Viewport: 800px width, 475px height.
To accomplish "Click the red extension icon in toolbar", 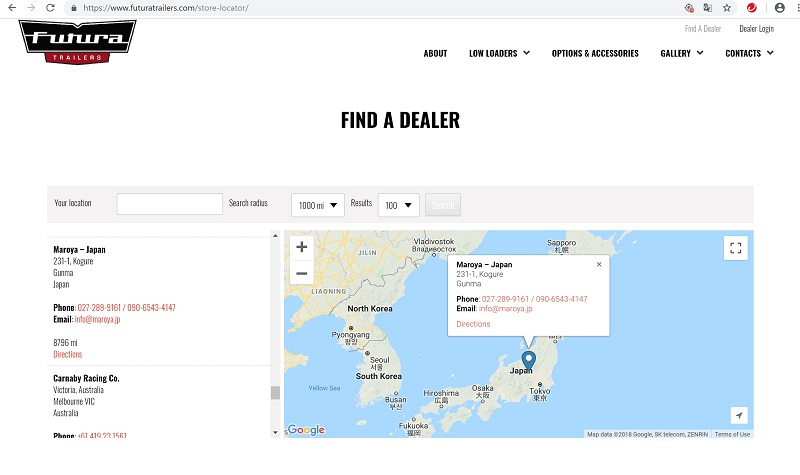I will click(752, 8).
